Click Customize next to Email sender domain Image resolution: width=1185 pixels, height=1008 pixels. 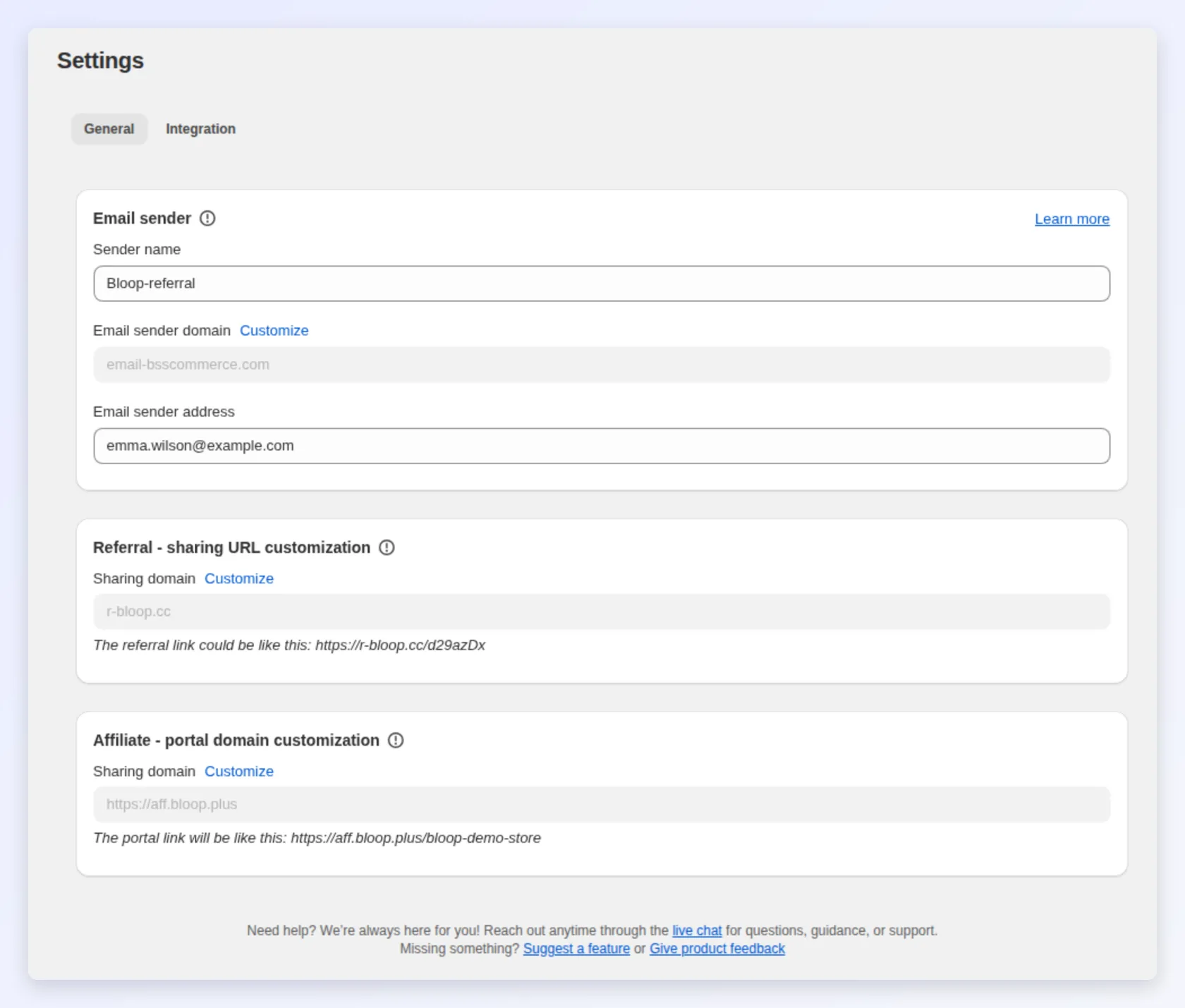coord(274,330)
